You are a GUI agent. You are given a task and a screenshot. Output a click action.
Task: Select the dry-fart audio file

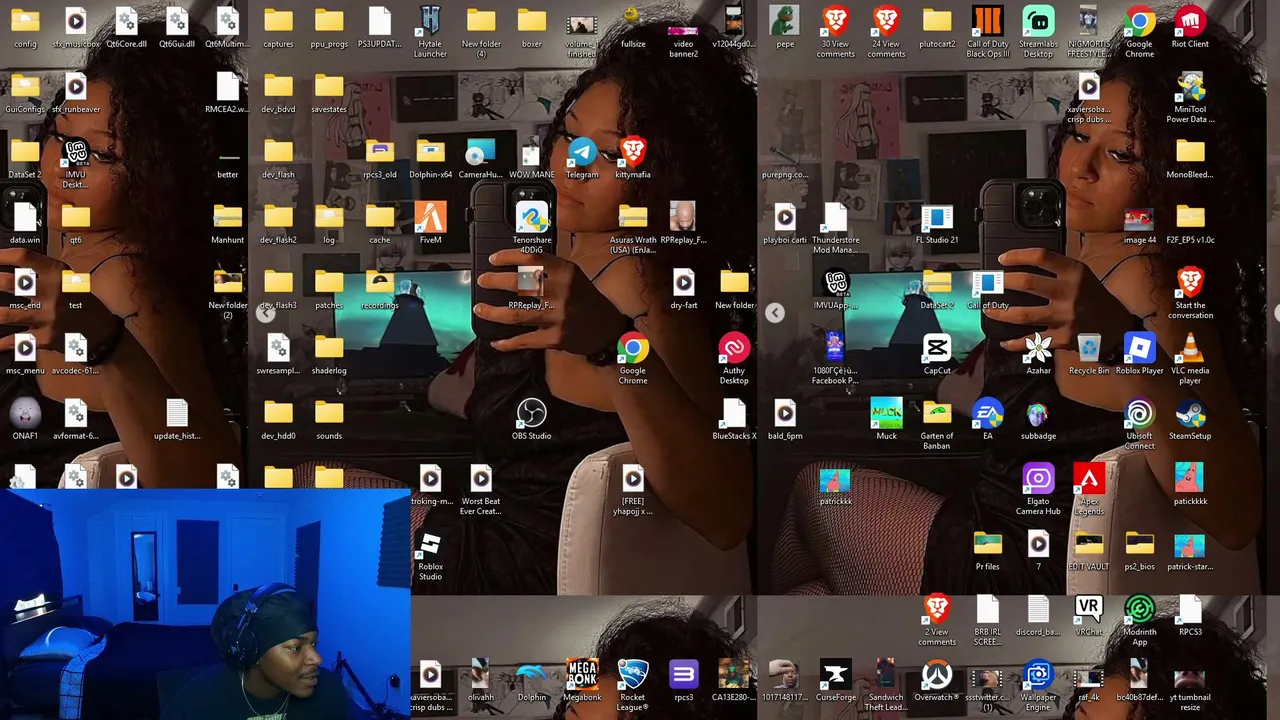pyautogui.click(x=684, y=289)
